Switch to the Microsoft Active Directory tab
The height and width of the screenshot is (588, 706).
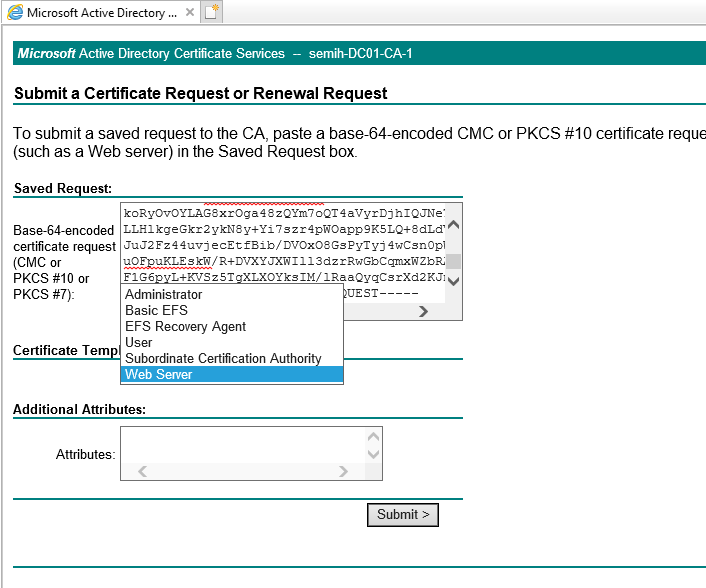point(100,13)
